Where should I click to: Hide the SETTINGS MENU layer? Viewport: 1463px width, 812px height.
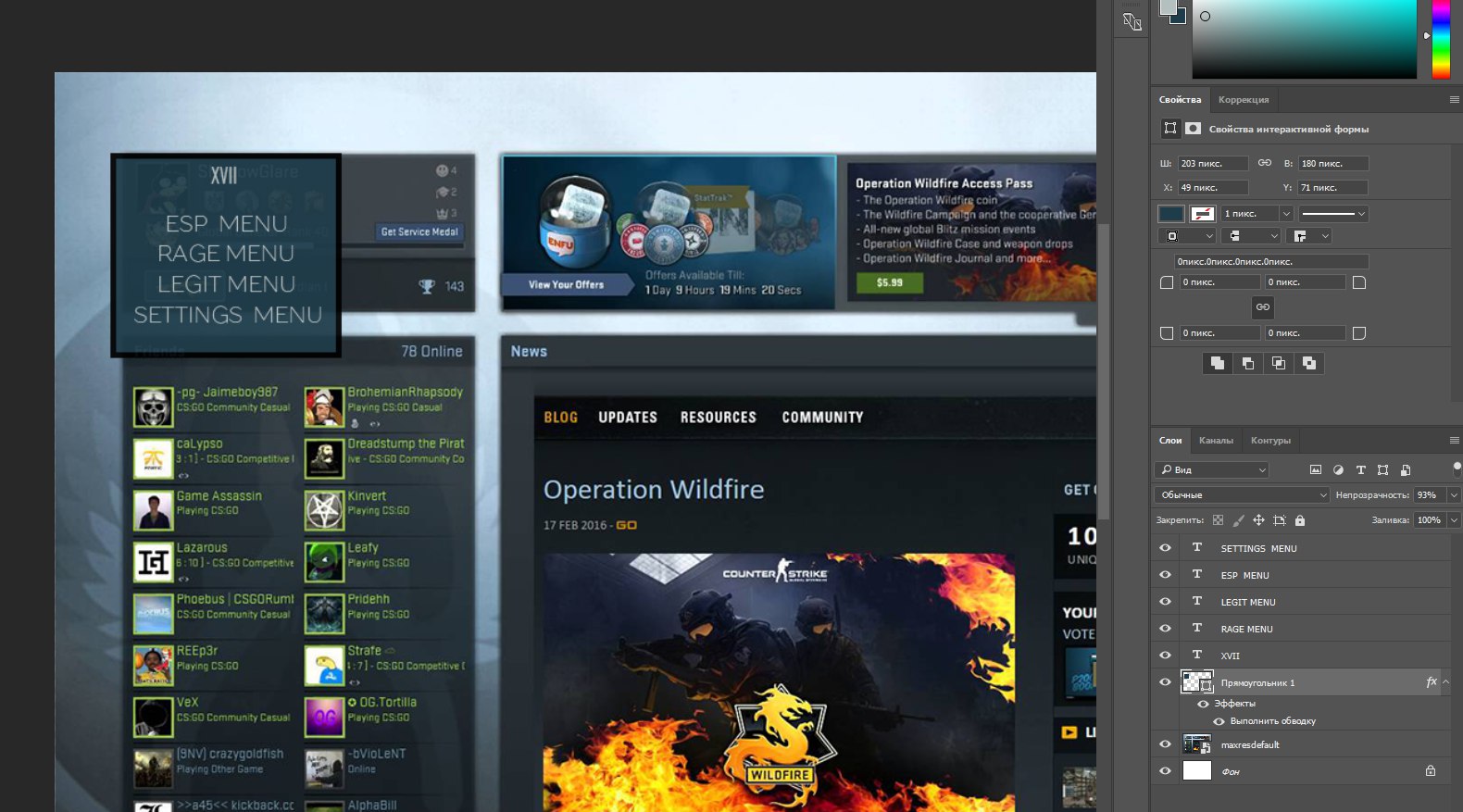pos(1165,547)
